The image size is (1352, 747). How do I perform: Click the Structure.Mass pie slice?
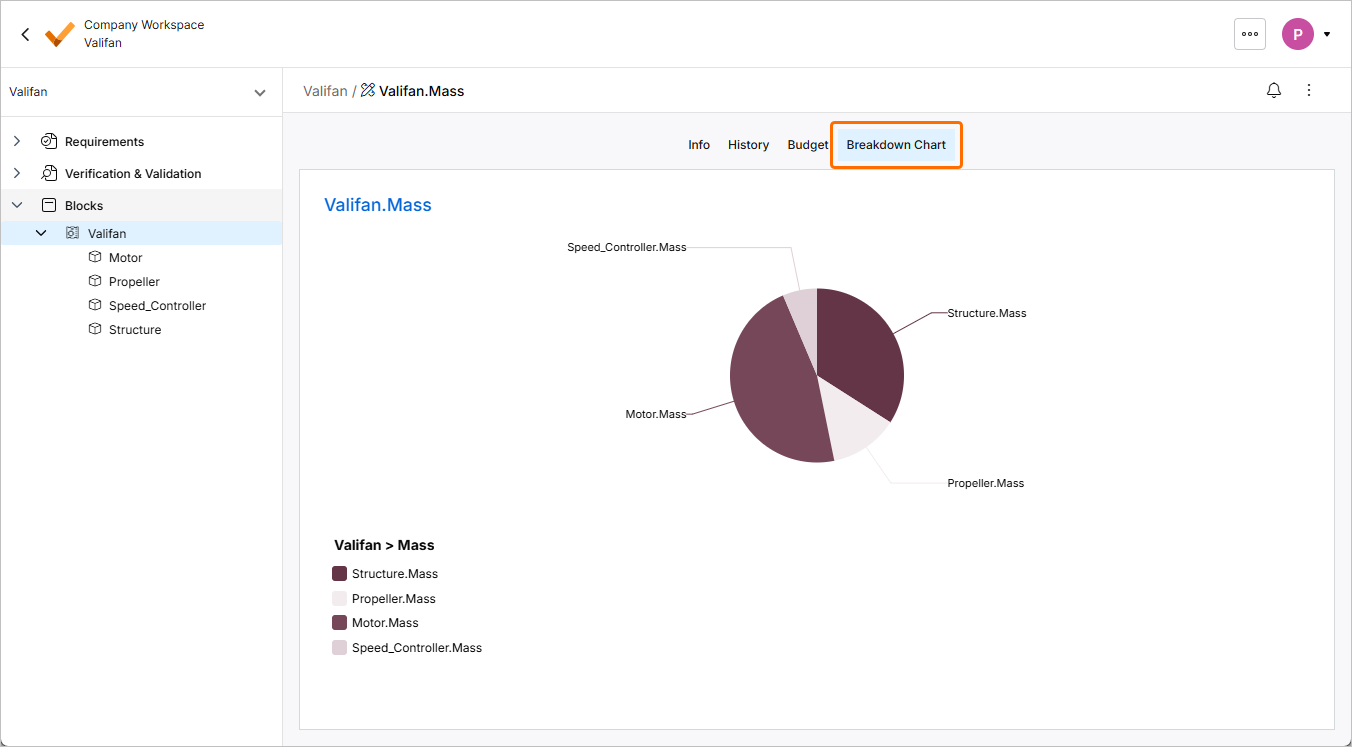[862, 350]
